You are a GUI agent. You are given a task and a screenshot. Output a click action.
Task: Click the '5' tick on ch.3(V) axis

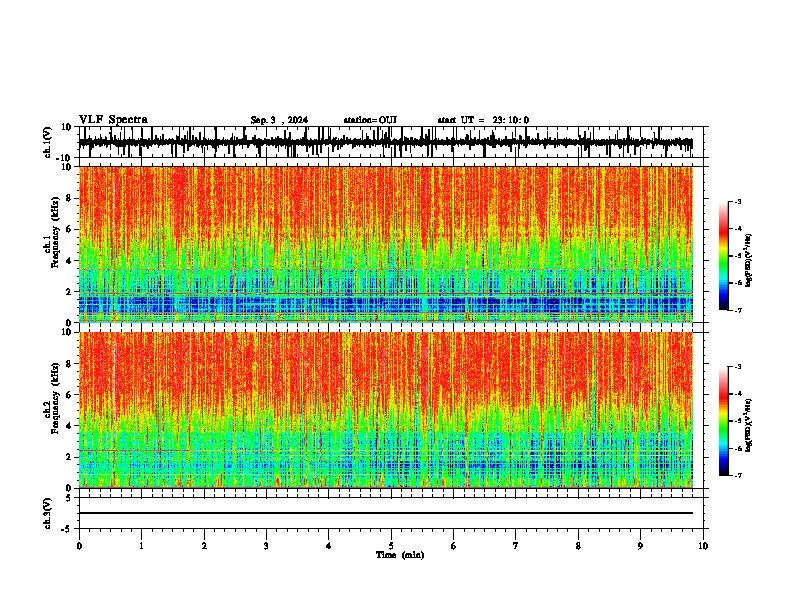70,498
